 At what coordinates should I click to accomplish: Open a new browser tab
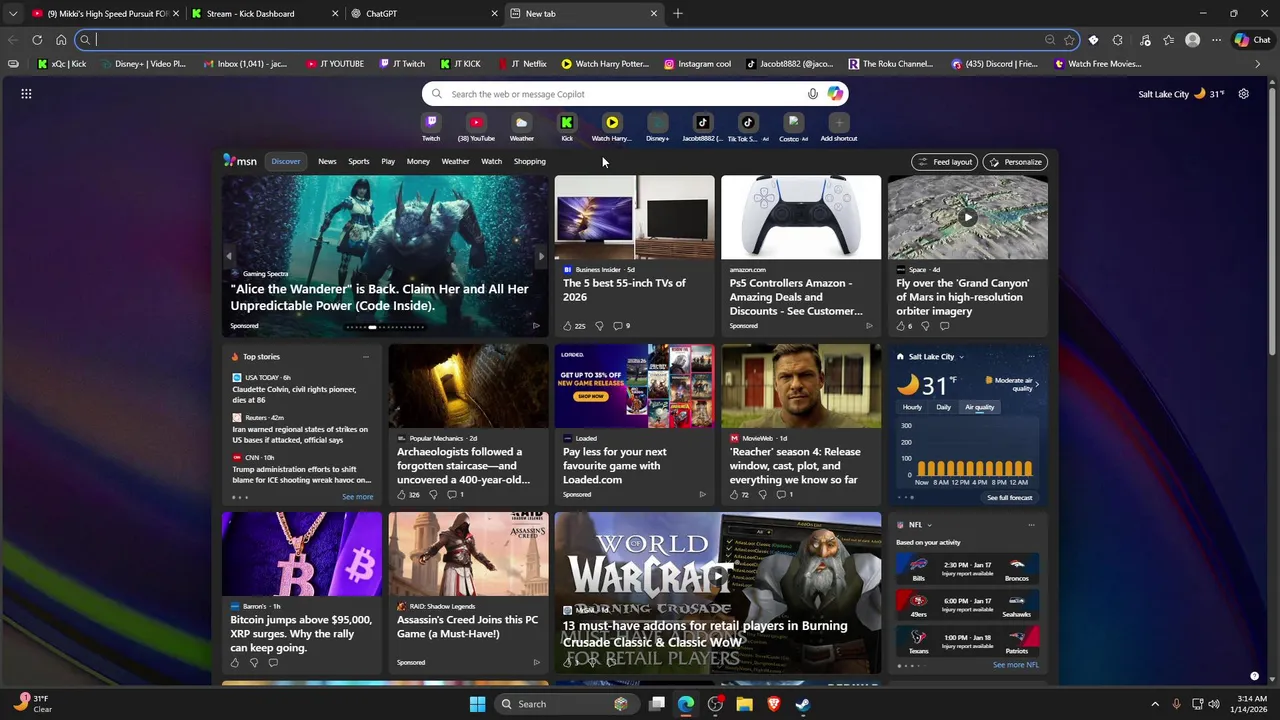(678, 13)
